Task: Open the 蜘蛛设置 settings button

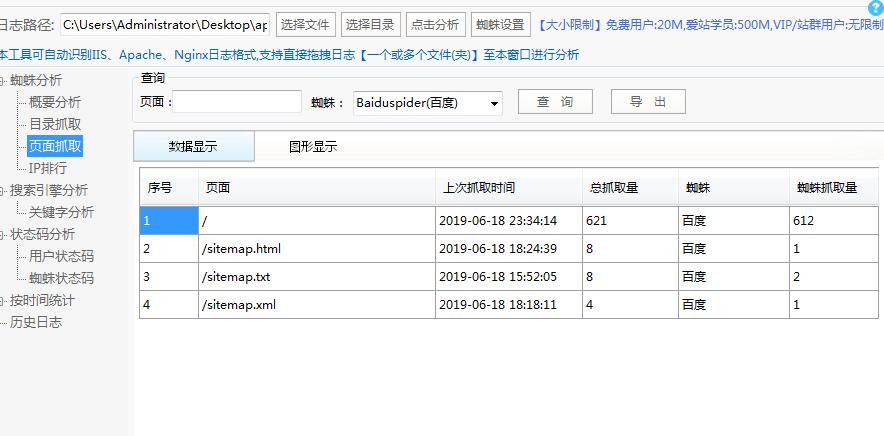Action: point(499,24)
